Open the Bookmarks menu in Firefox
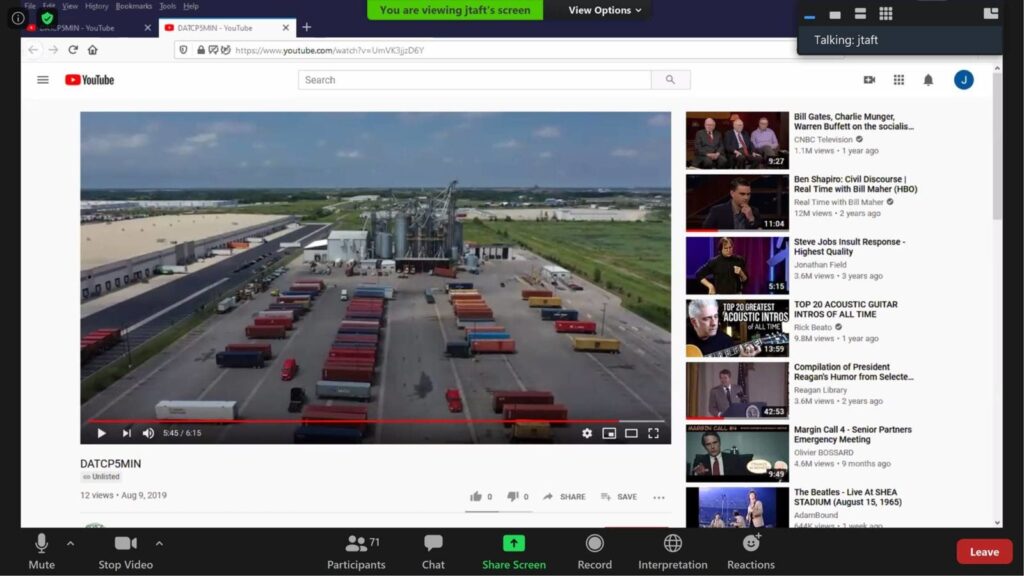 [x=133, y=6]
